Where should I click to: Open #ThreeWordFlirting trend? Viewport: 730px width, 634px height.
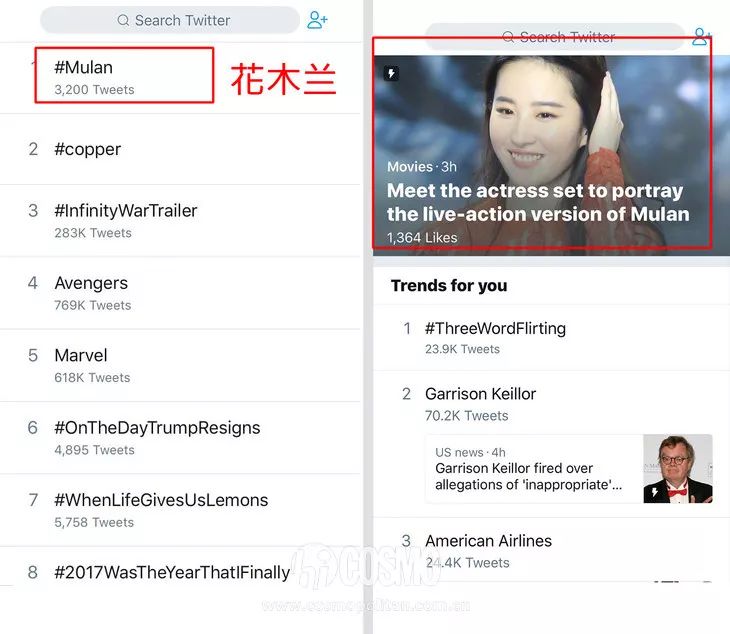[551, 338]
